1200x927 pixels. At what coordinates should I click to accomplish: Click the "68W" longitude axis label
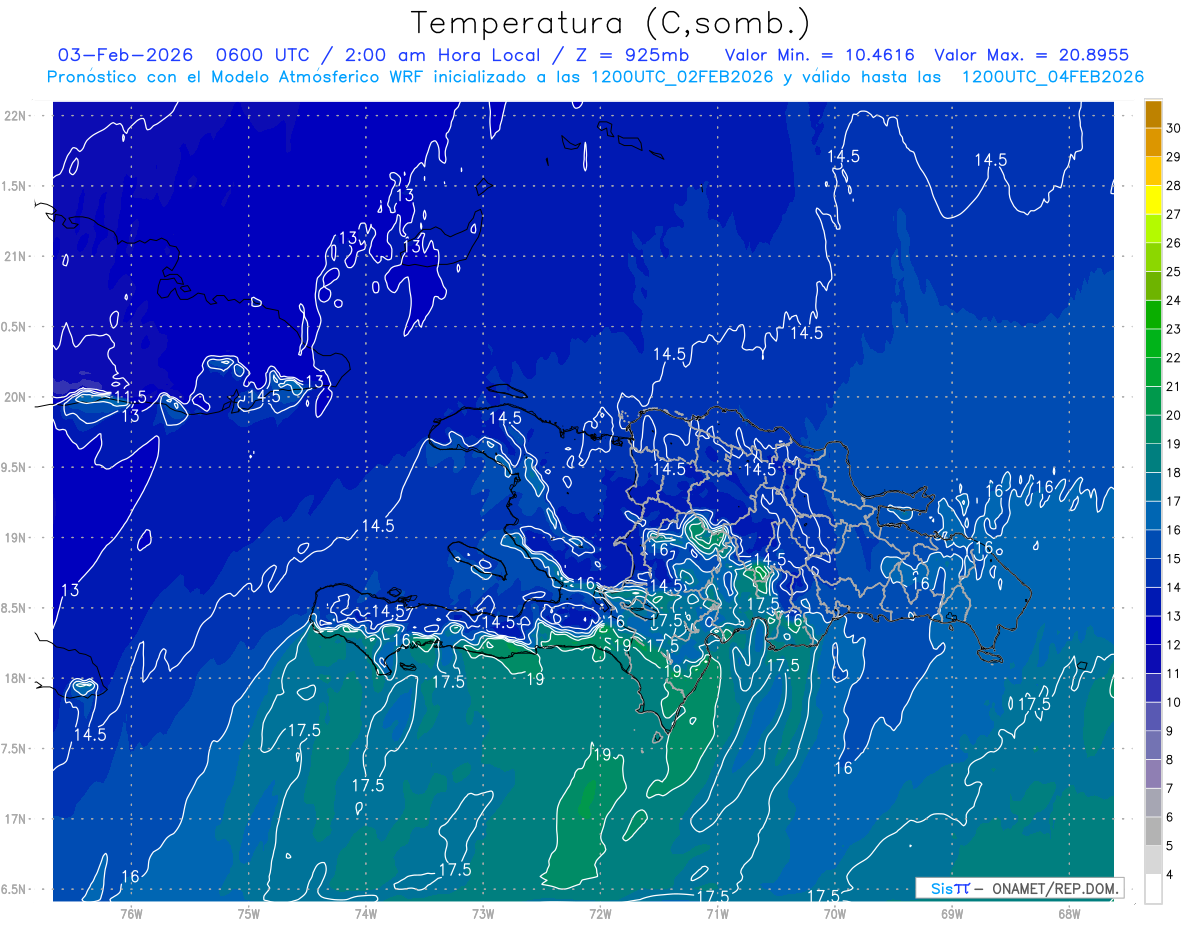(1069, 913)
